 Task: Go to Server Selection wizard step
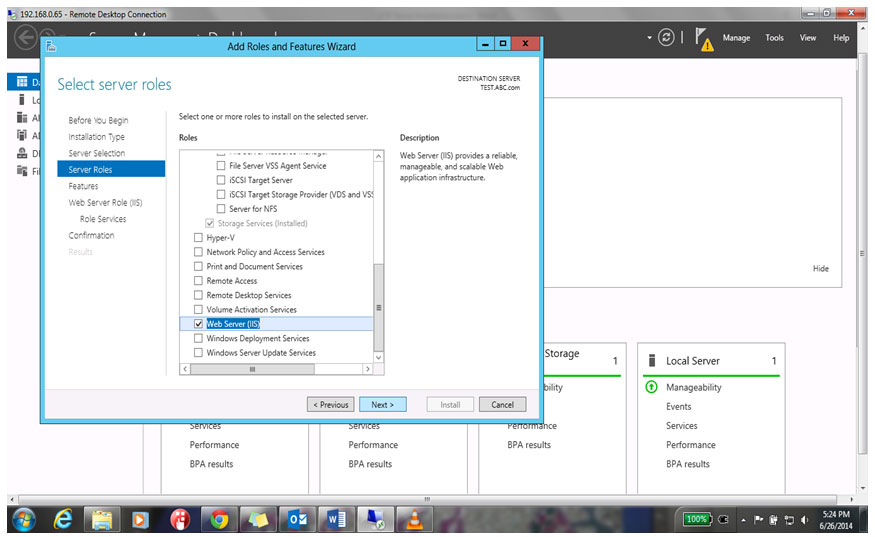97,153
